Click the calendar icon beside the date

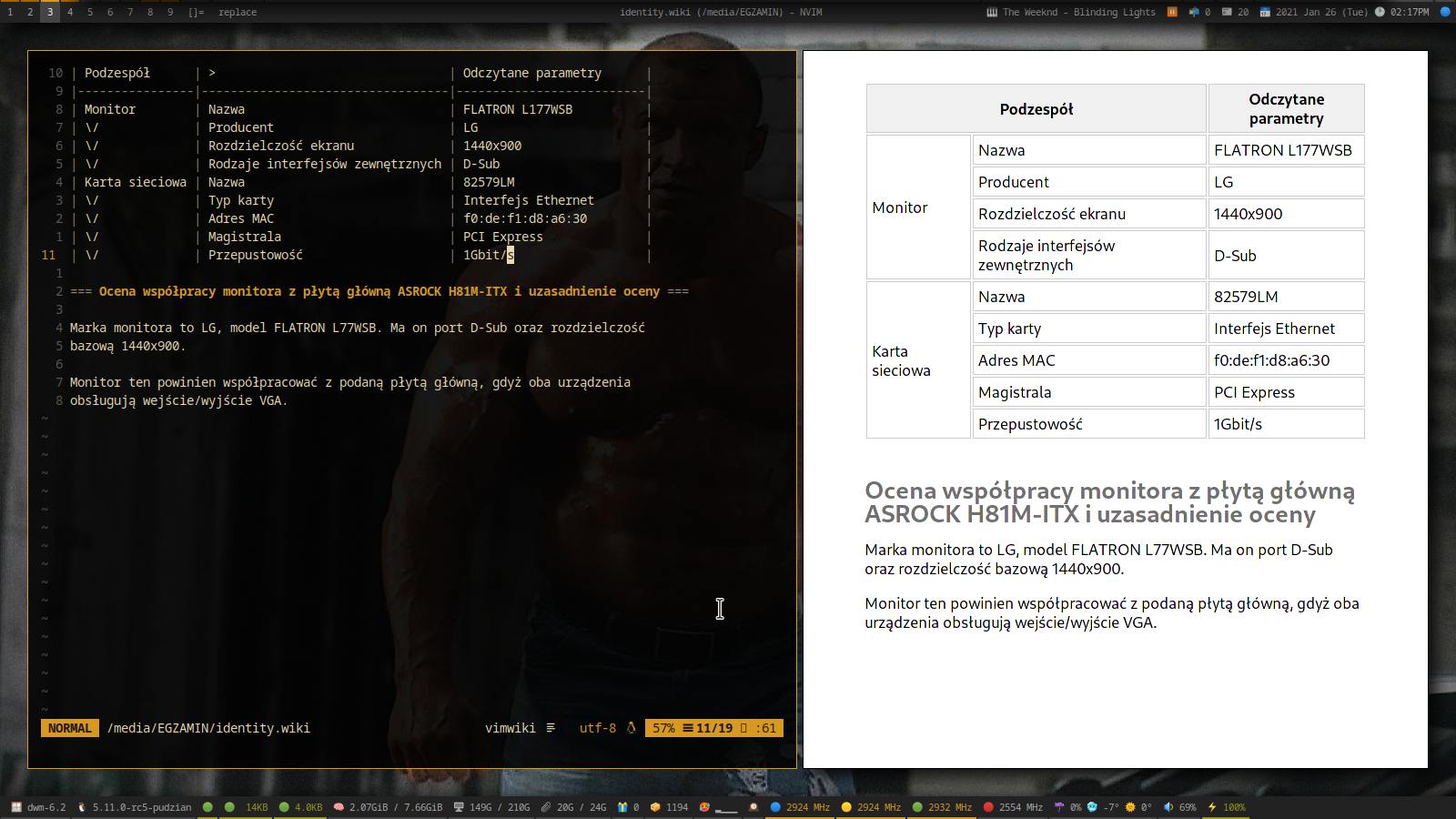coord(1265,12)
